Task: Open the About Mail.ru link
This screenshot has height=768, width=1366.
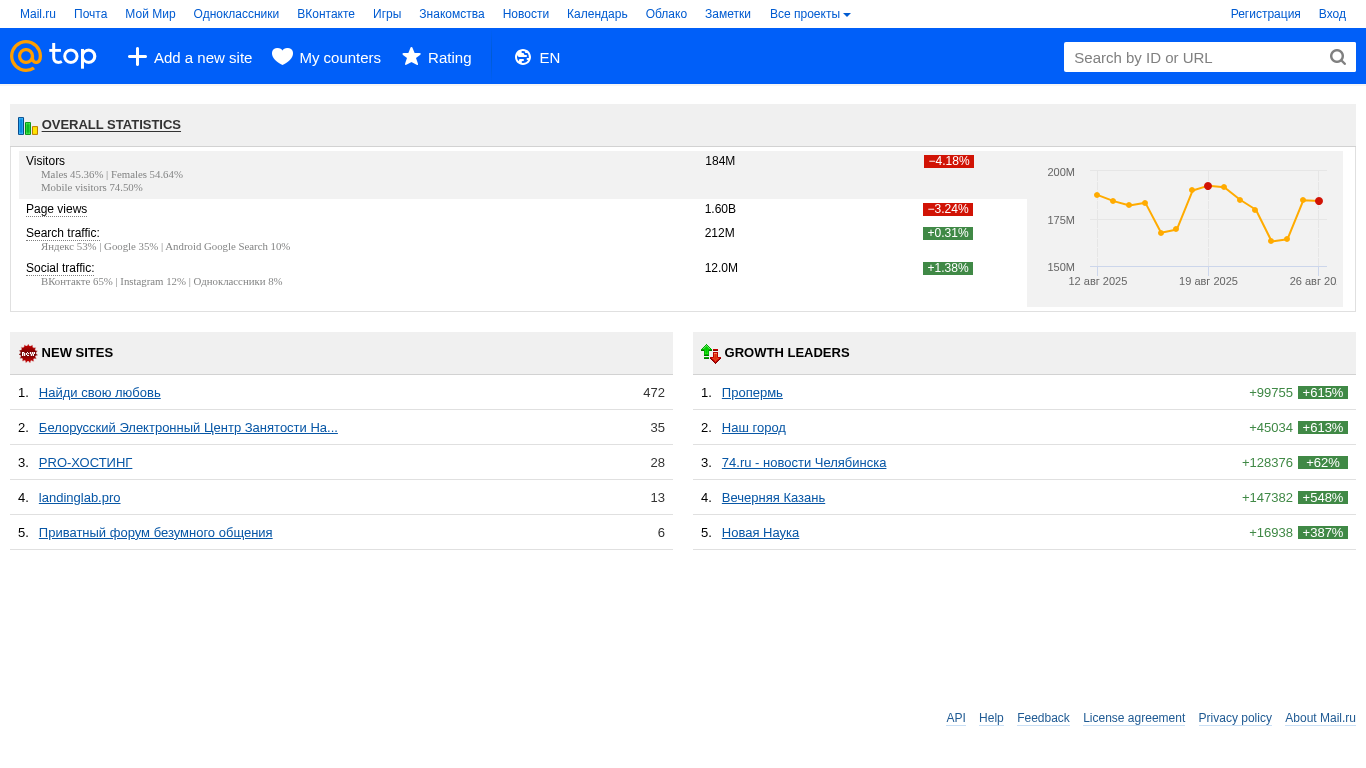Action: (x=1320, y=718)
